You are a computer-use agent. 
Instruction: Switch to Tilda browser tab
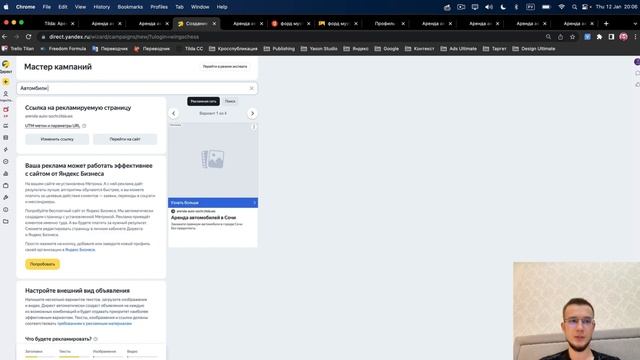click(55, 24)
